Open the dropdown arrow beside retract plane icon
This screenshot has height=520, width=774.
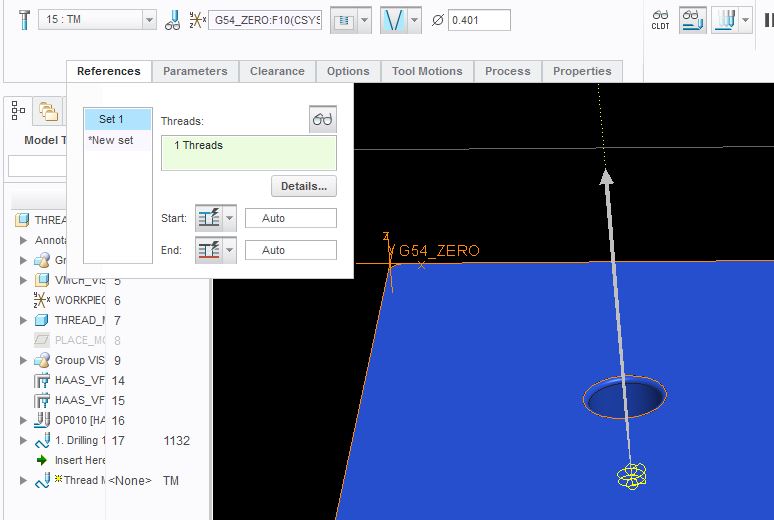364,20
